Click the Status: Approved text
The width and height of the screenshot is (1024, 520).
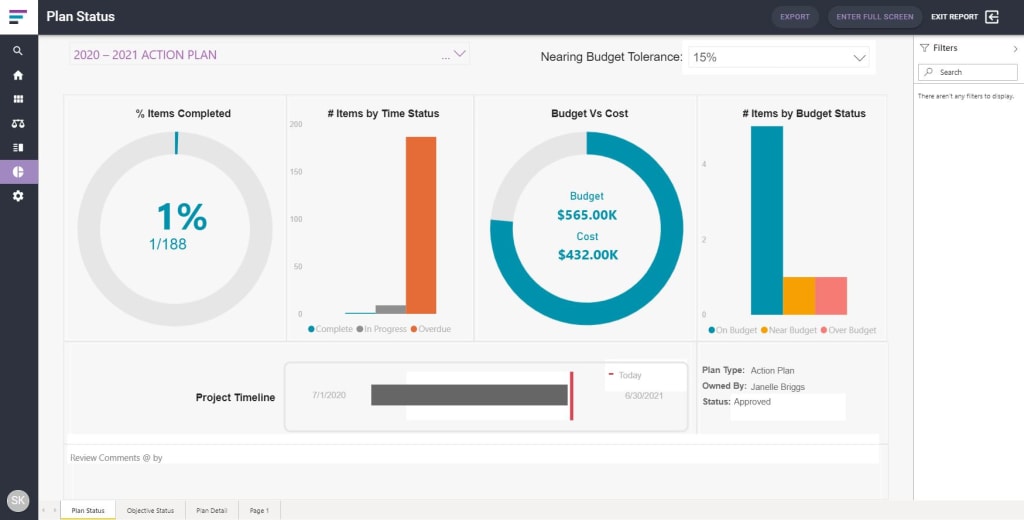pyautogui.click(x=736, y=402)
